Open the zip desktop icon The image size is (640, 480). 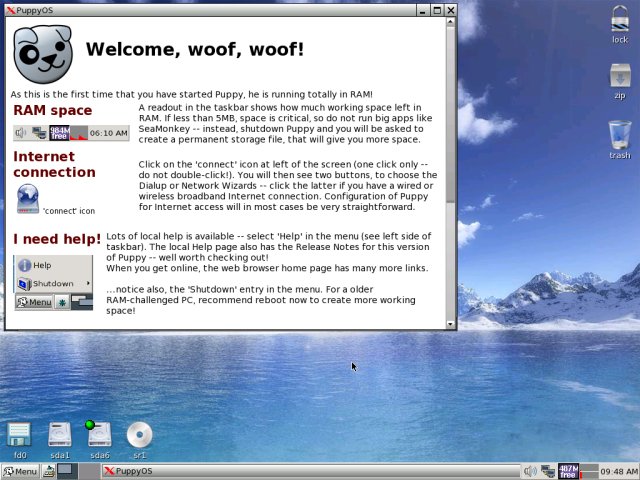tap(619, 77)
